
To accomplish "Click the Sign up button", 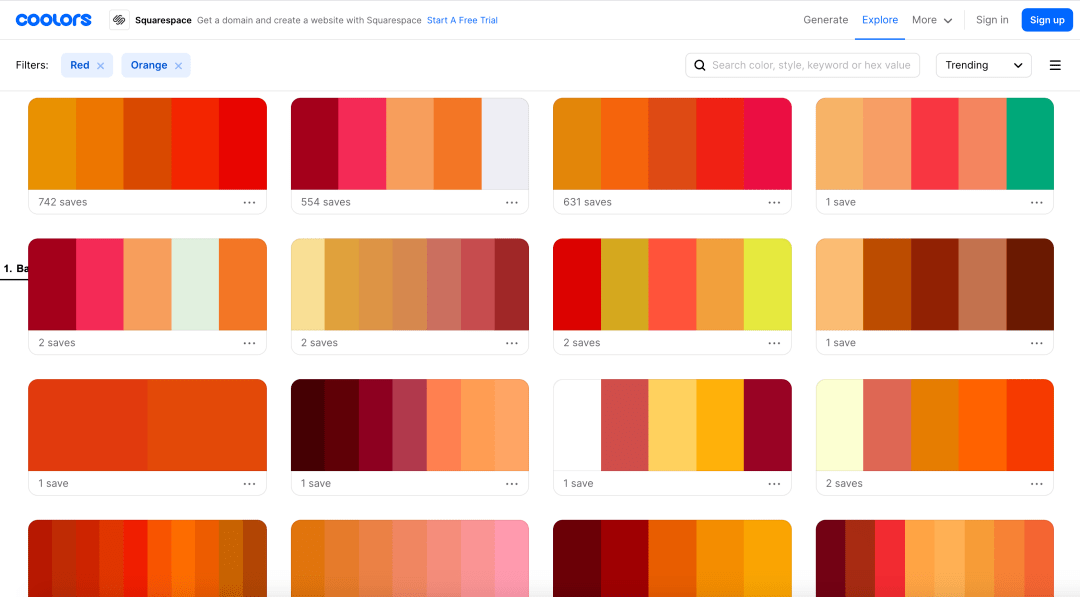I will pos(1047,20).
